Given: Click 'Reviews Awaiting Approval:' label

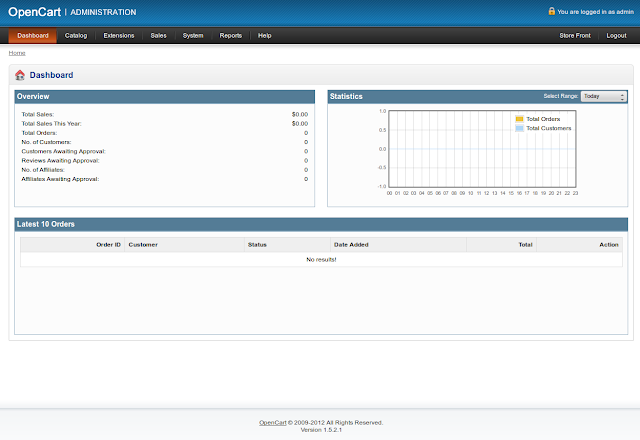Looking at the screenshot, I should coord(60,160).
